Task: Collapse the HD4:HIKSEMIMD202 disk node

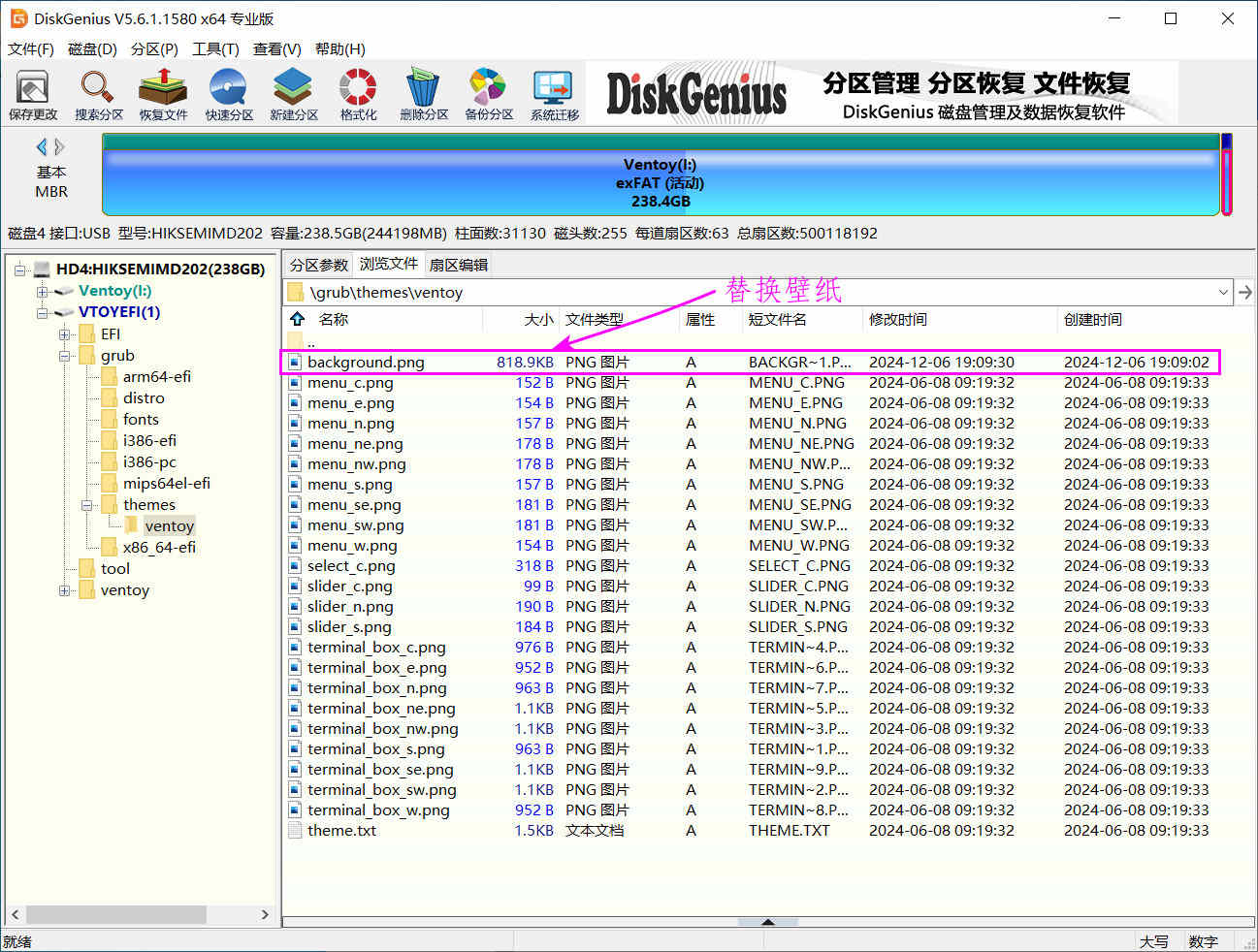Action: point(19,270)
